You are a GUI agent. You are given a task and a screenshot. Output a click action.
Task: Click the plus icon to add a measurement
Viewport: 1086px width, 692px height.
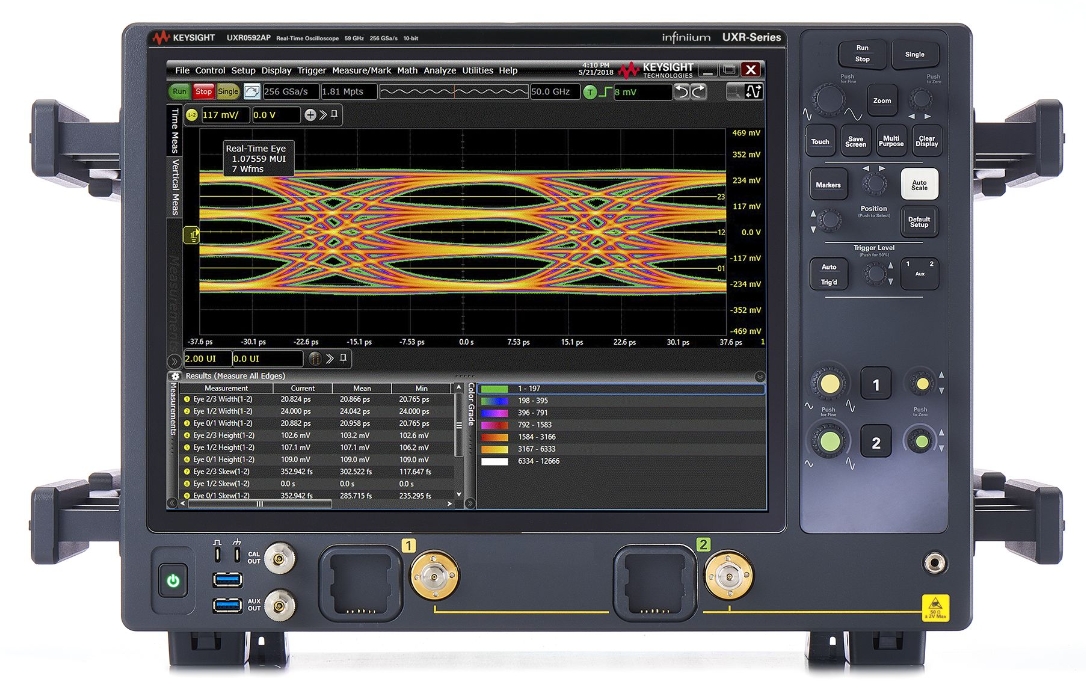pyautogui.click(x=311, y=114)
